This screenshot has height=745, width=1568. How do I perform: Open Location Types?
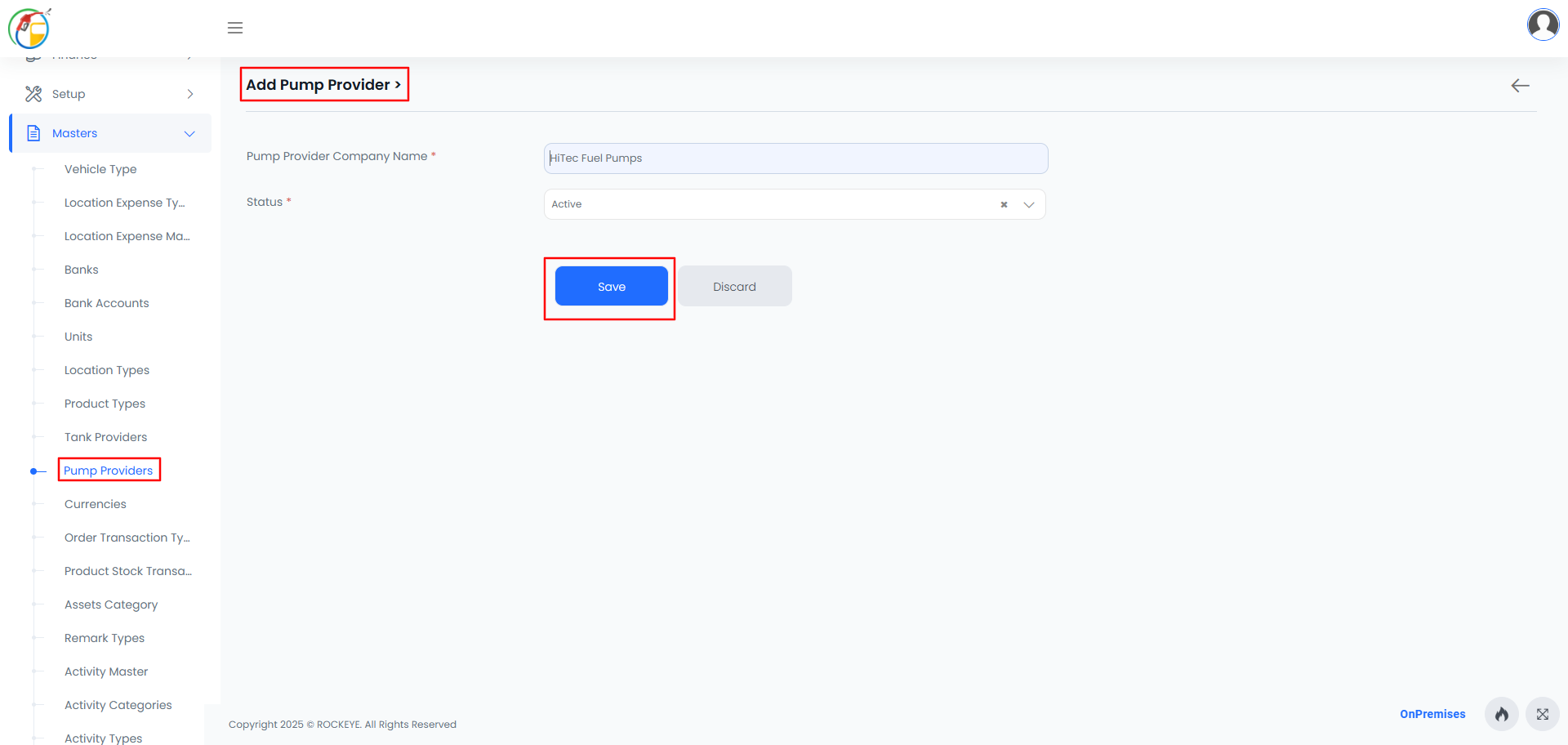107,370
